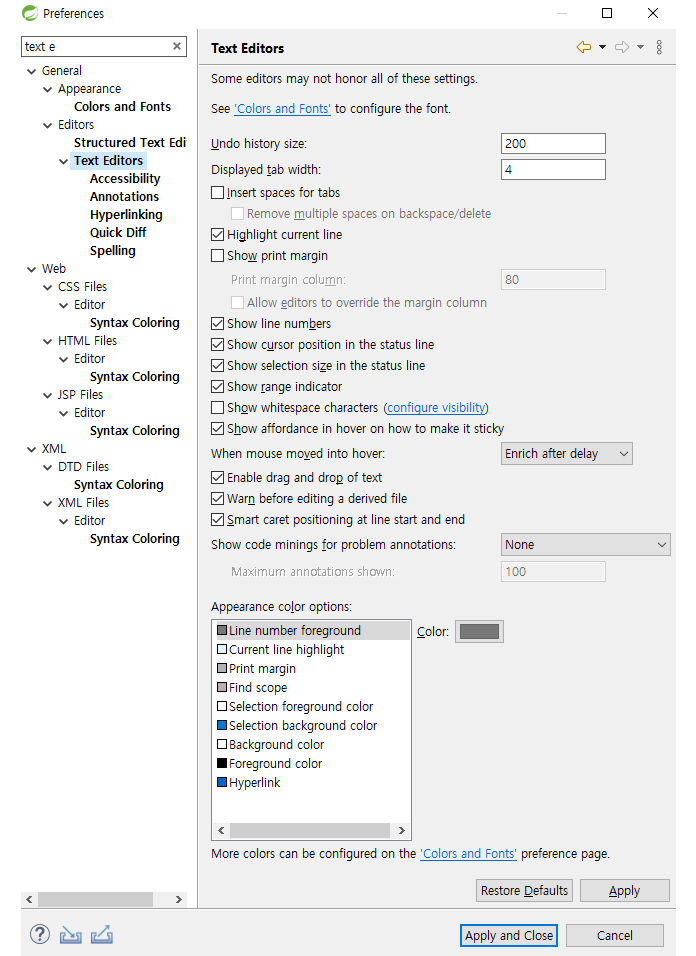Open the configure visibility link
Viewport: 696px width, 956px height.
coord(436,408)
